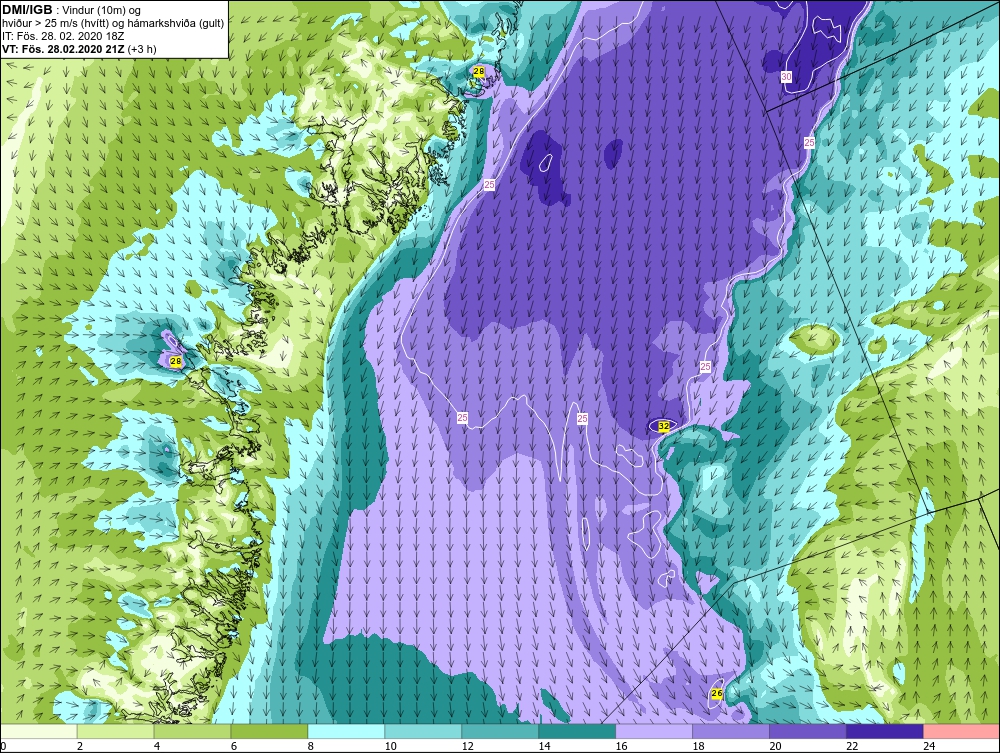Click the DMI/IGB title text
Image resolution: width=1000 pixels, height=753 pixels.
27,10
